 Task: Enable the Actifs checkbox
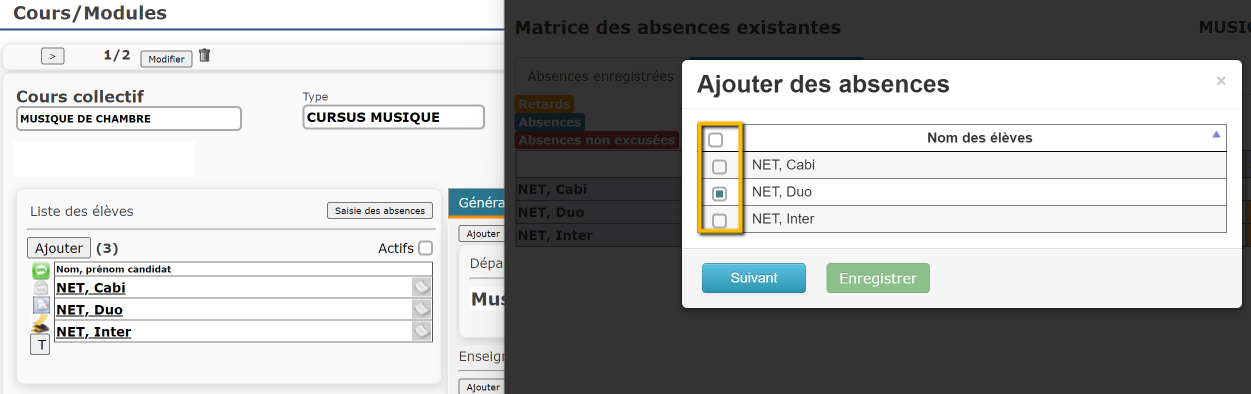click(425, 248)
